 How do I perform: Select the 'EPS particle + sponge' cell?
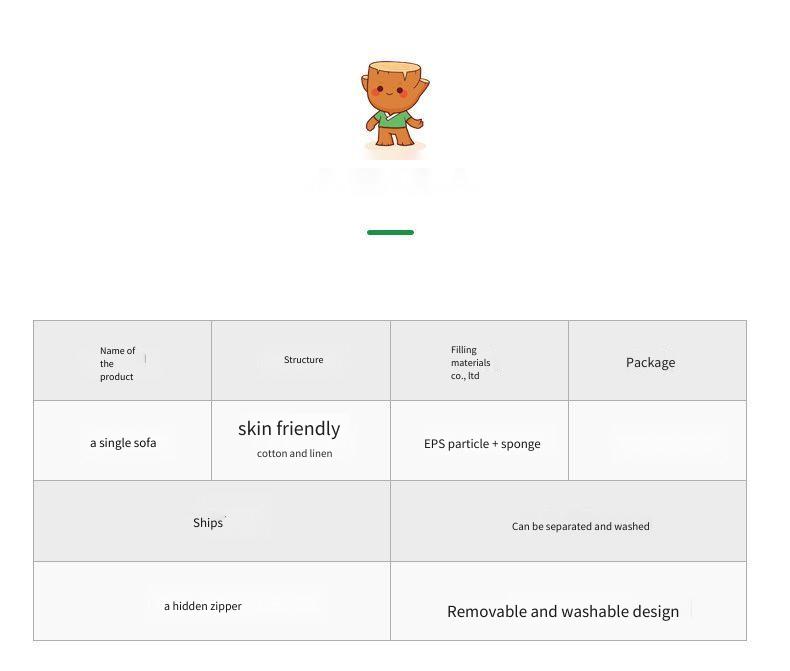click(x=479, y=441)
